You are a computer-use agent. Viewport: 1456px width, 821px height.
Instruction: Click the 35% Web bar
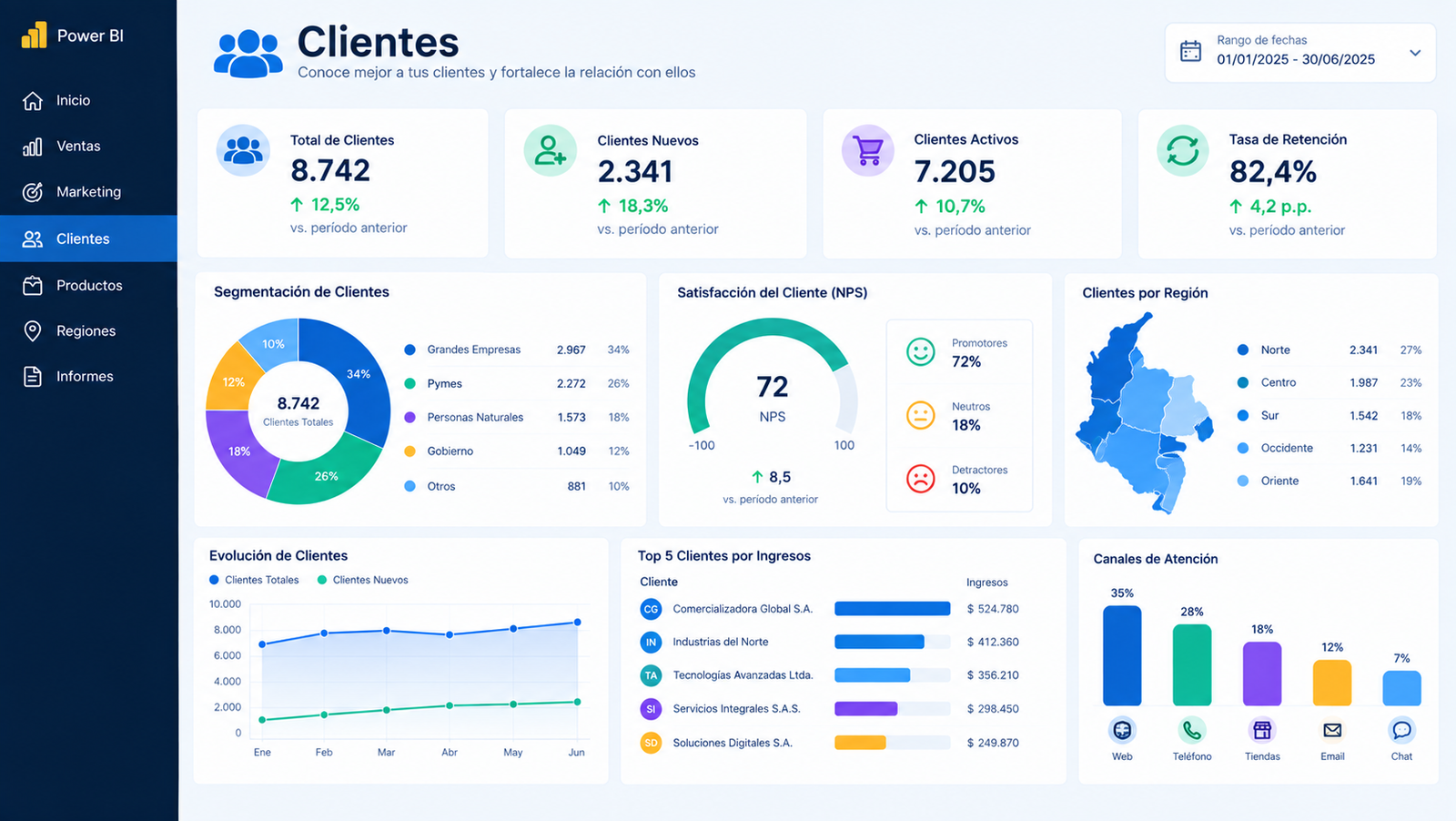point(1122,655)
